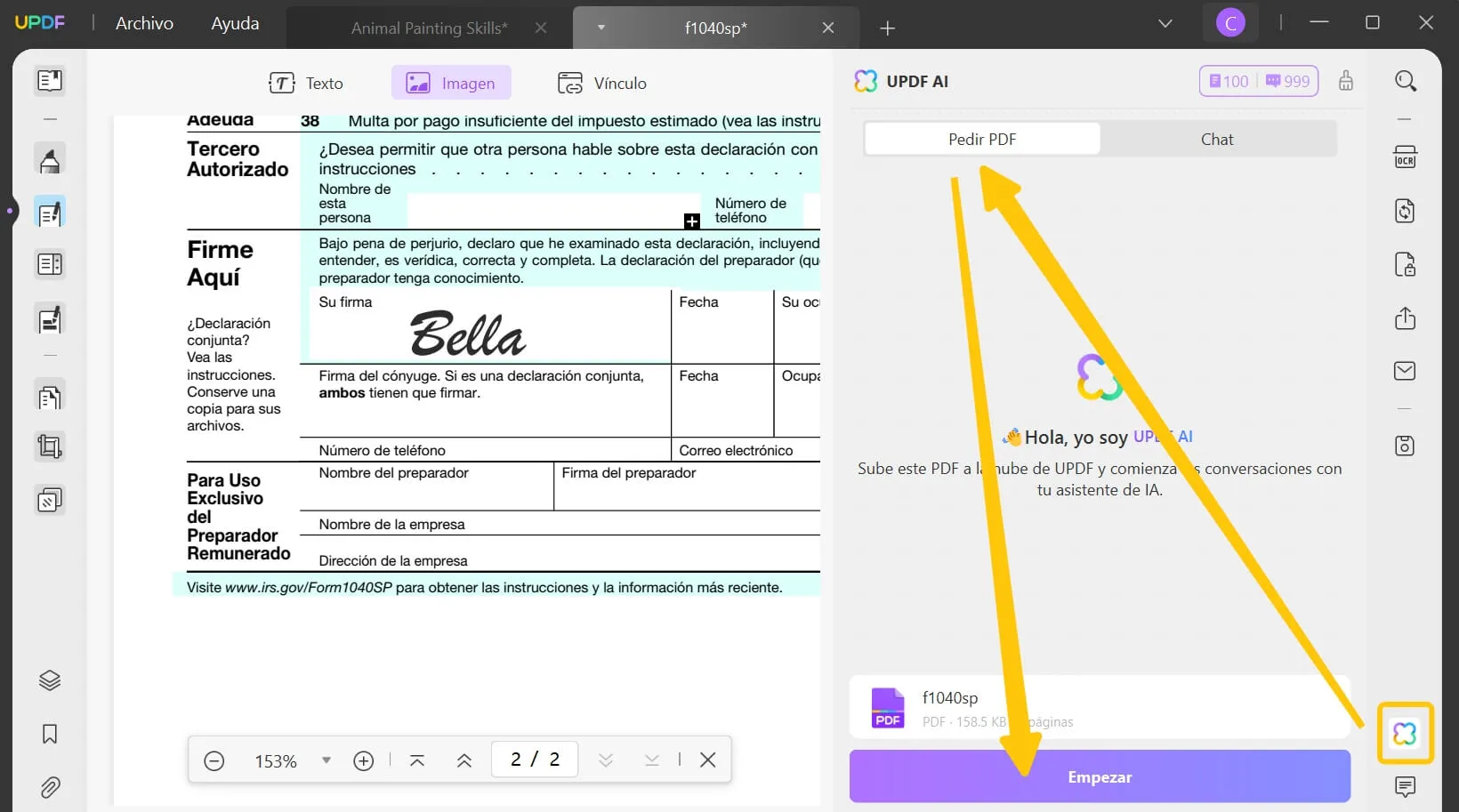The width and height of the screenshot is (1459, 812).
Task: Click the 'Correo electrónico' field label
Action: click(736, 450)
